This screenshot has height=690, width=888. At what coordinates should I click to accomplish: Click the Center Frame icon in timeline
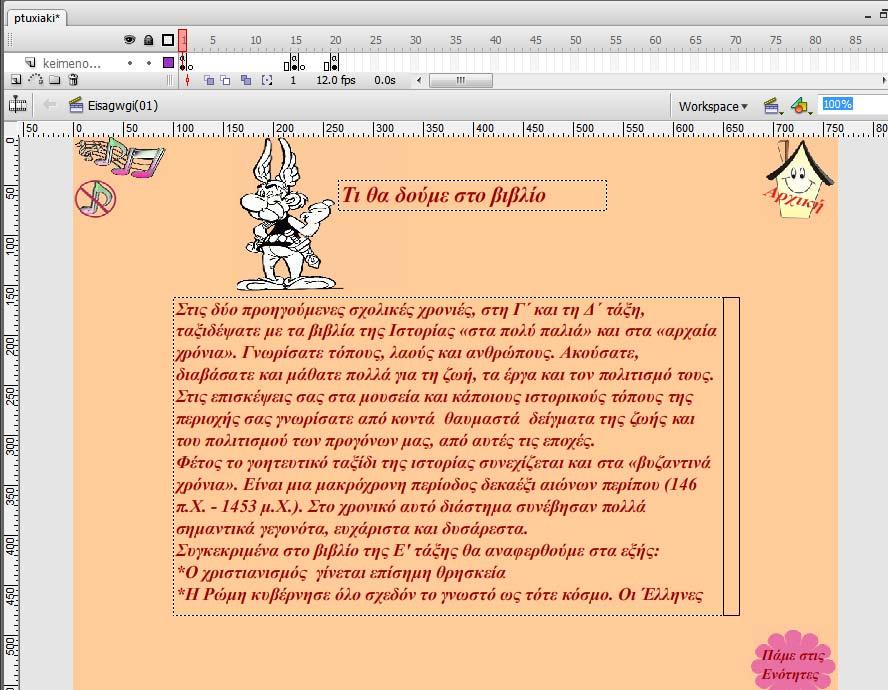(187, 80)
